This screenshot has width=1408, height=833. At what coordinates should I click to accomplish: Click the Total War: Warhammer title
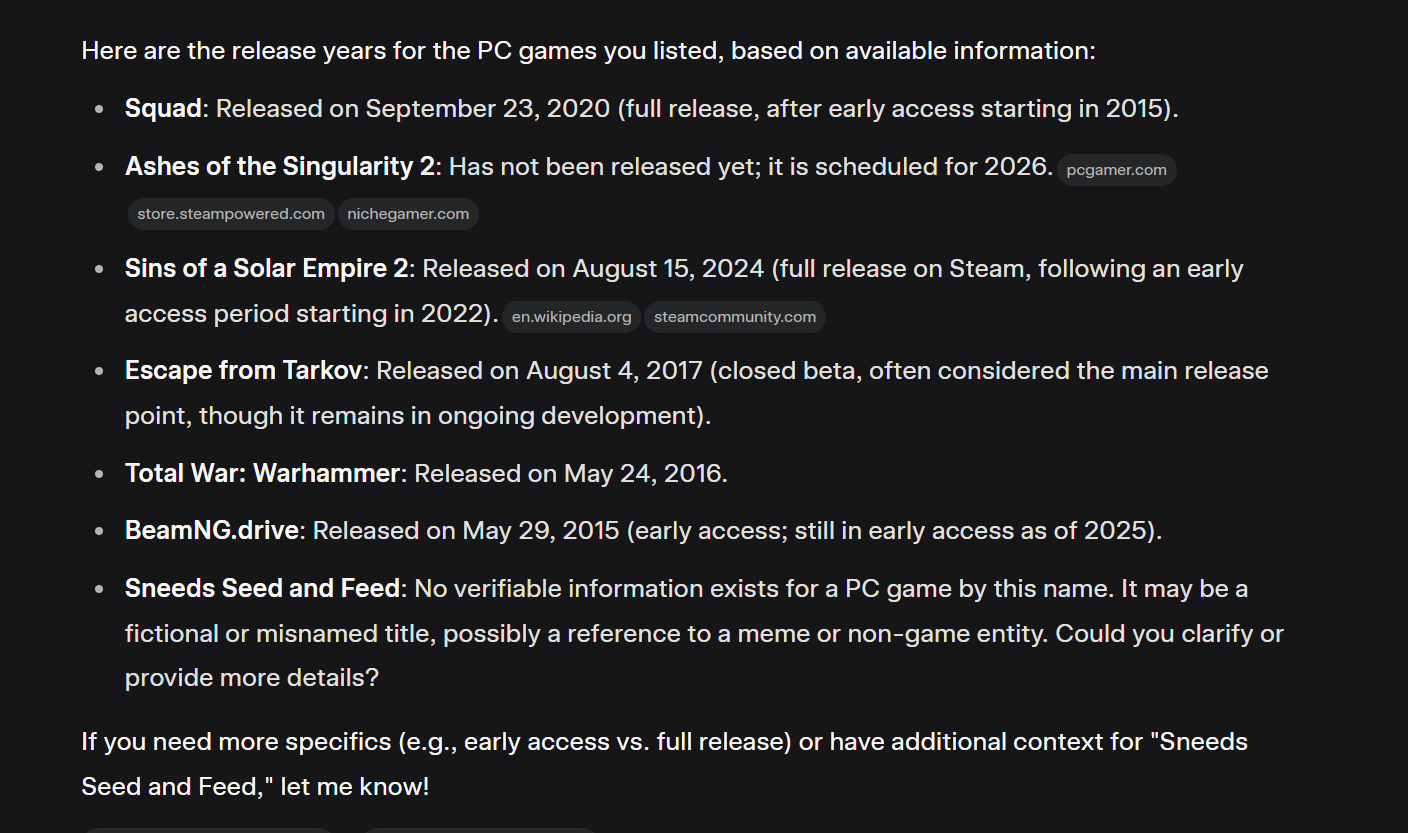[x=262, y=473]
